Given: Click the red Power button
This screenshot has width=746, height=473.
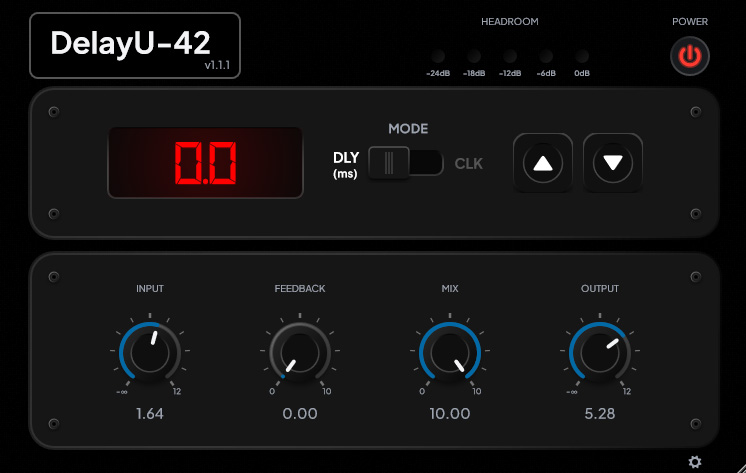Looking at the screenshot, I should (x=689, y=56).
